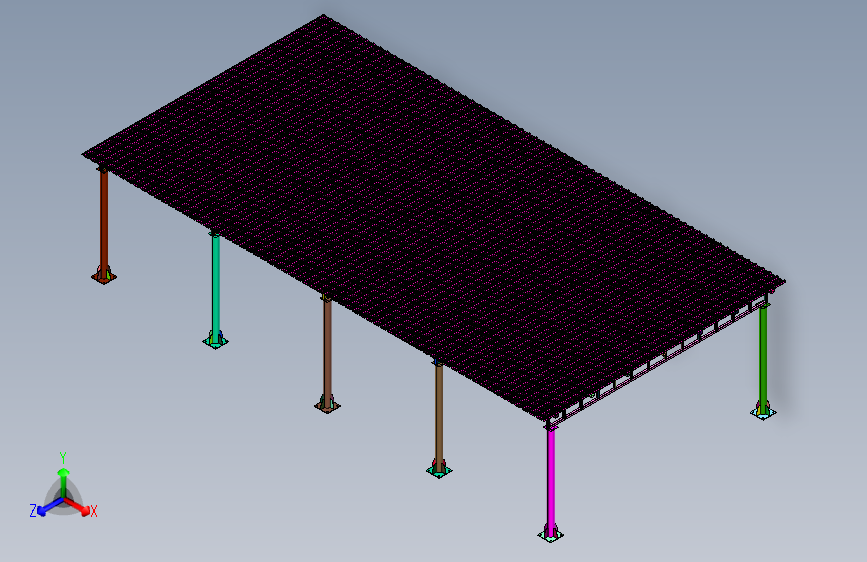
Task: Select the green column at far corner
Action: coord(763,356)
